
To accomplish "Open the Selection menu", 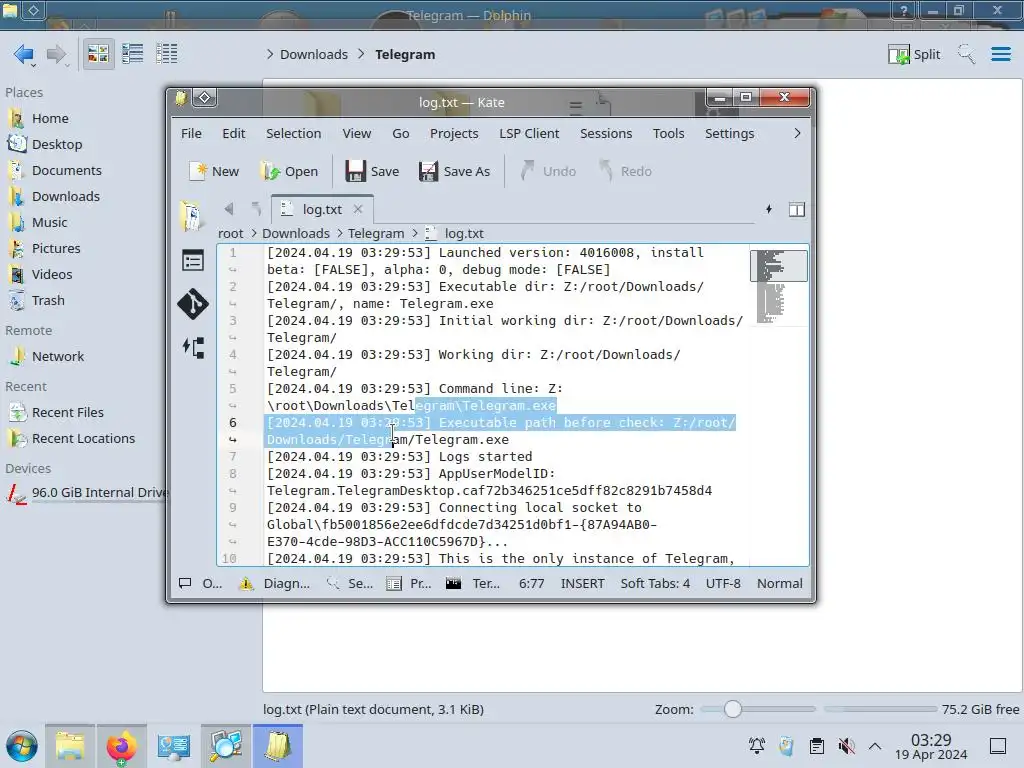I will (x=293, y=133).
